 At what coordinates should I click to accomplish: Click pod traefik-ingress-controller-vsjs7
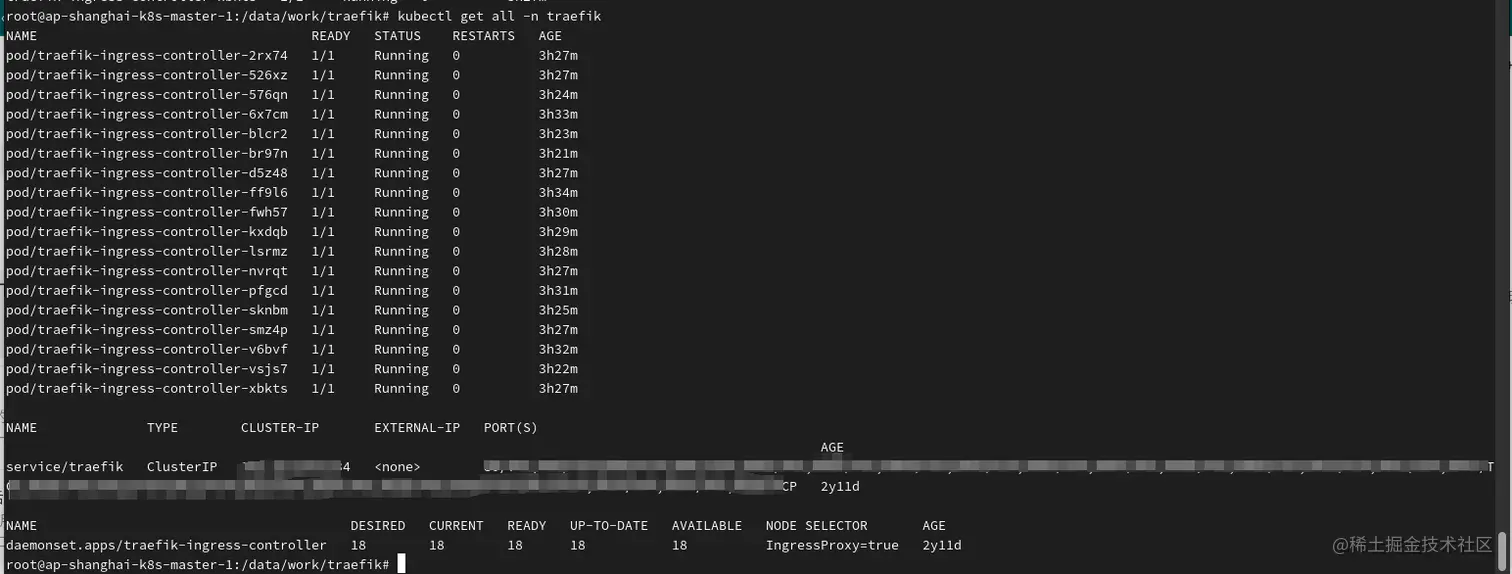click(x=147, y=369)
